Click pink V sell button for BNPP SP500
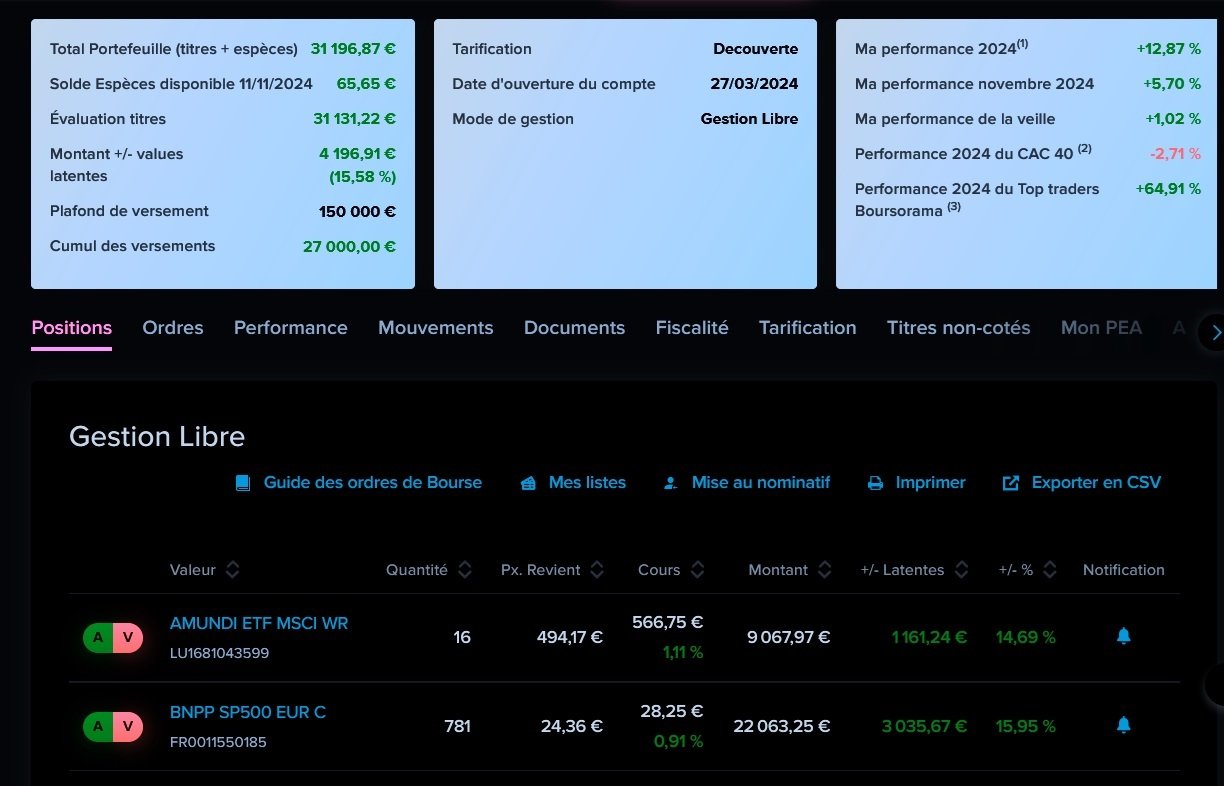This screenshot has width=1224, height=786. (x=128, y=727)
